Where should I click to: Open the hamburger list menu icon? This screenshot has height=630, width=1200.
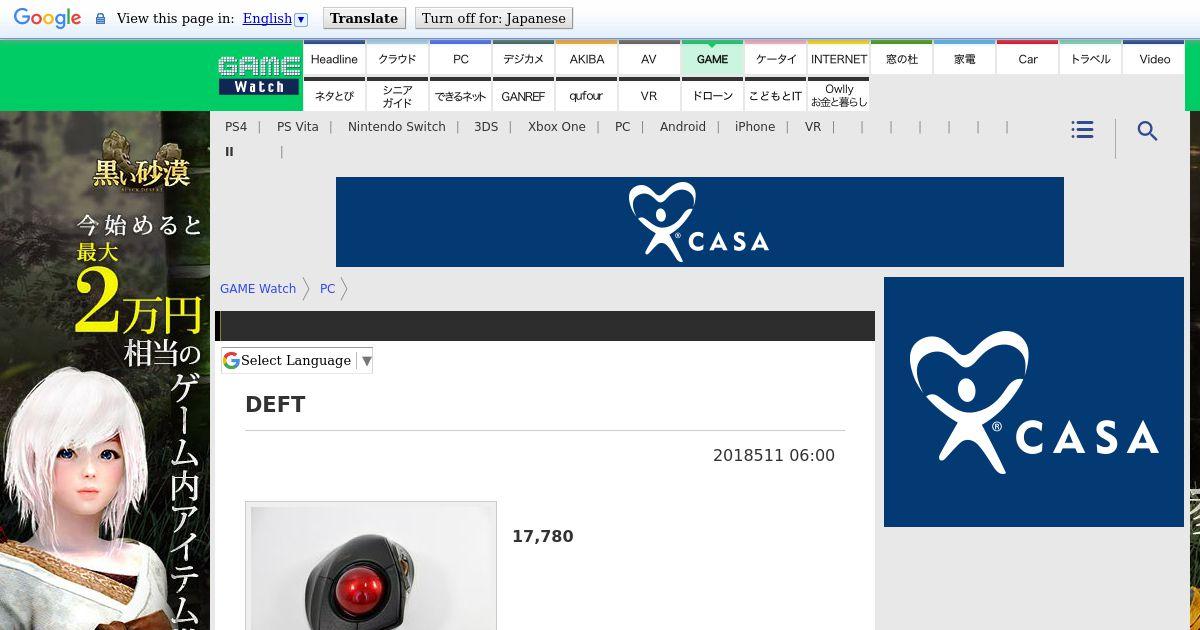pyautogui.click(x=1082, y=130)
